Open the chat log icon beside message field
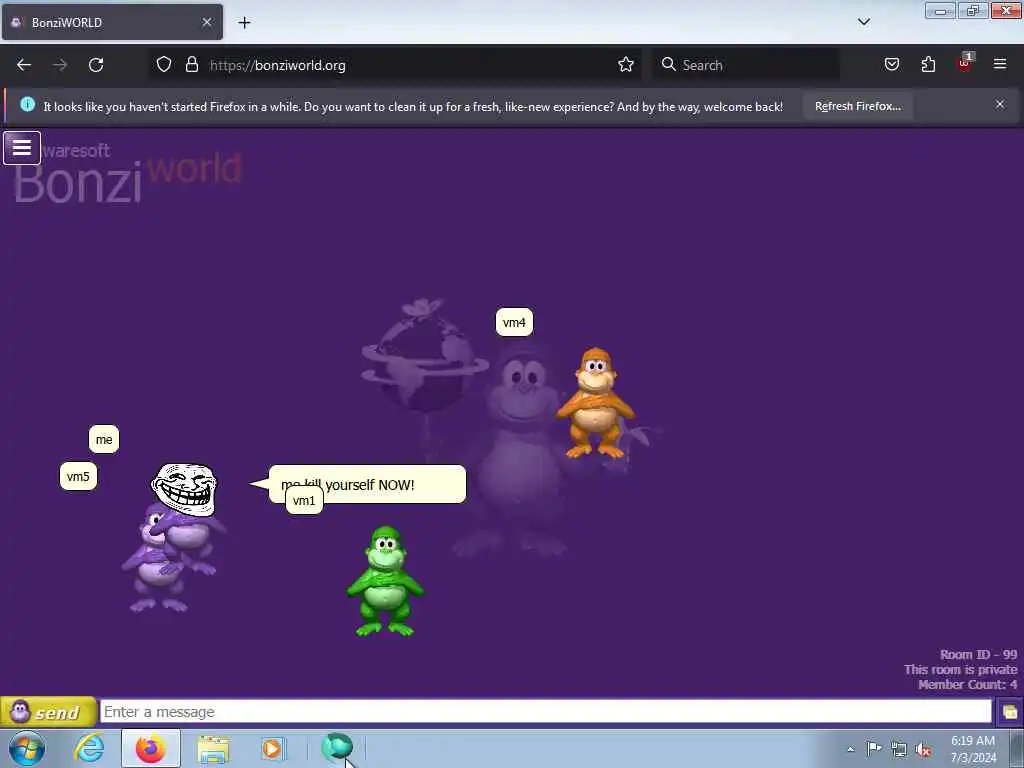The image size is (1024, 768). pyautogui.click(x=1010, y=711)
